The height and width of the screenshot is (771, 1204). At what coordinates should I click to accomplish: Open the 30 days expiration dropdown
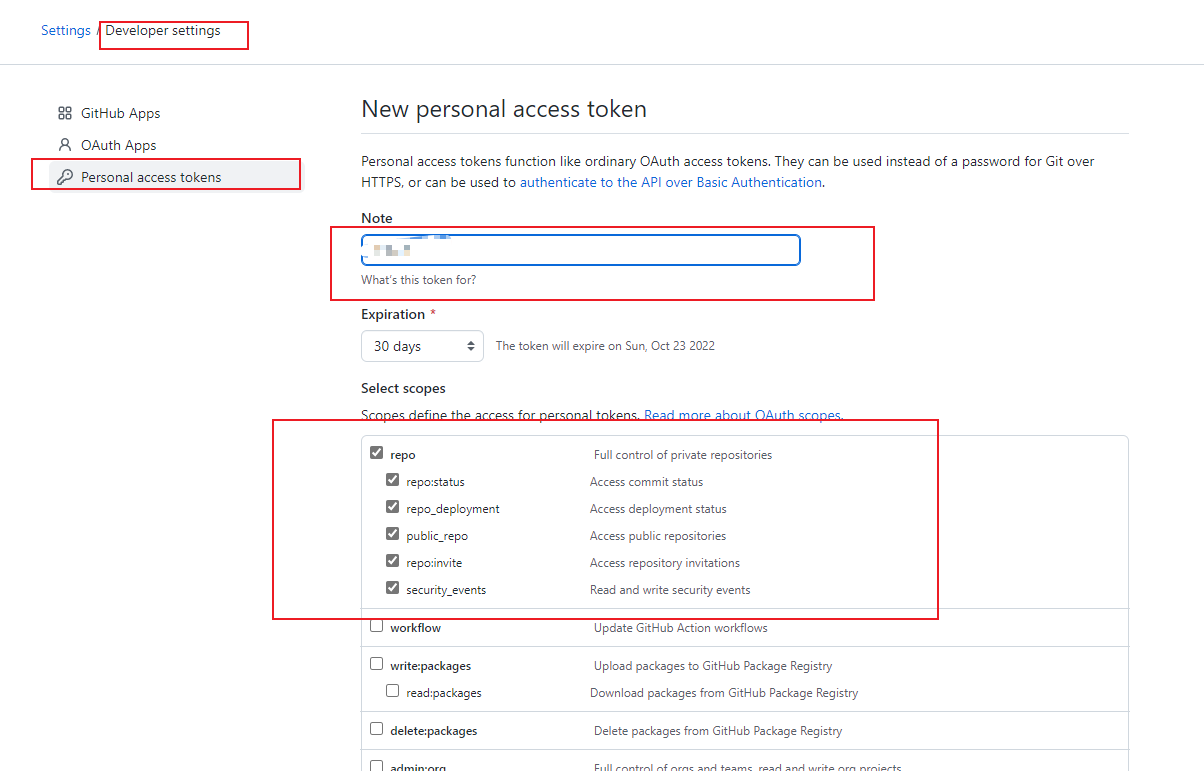tap(422, 346)
